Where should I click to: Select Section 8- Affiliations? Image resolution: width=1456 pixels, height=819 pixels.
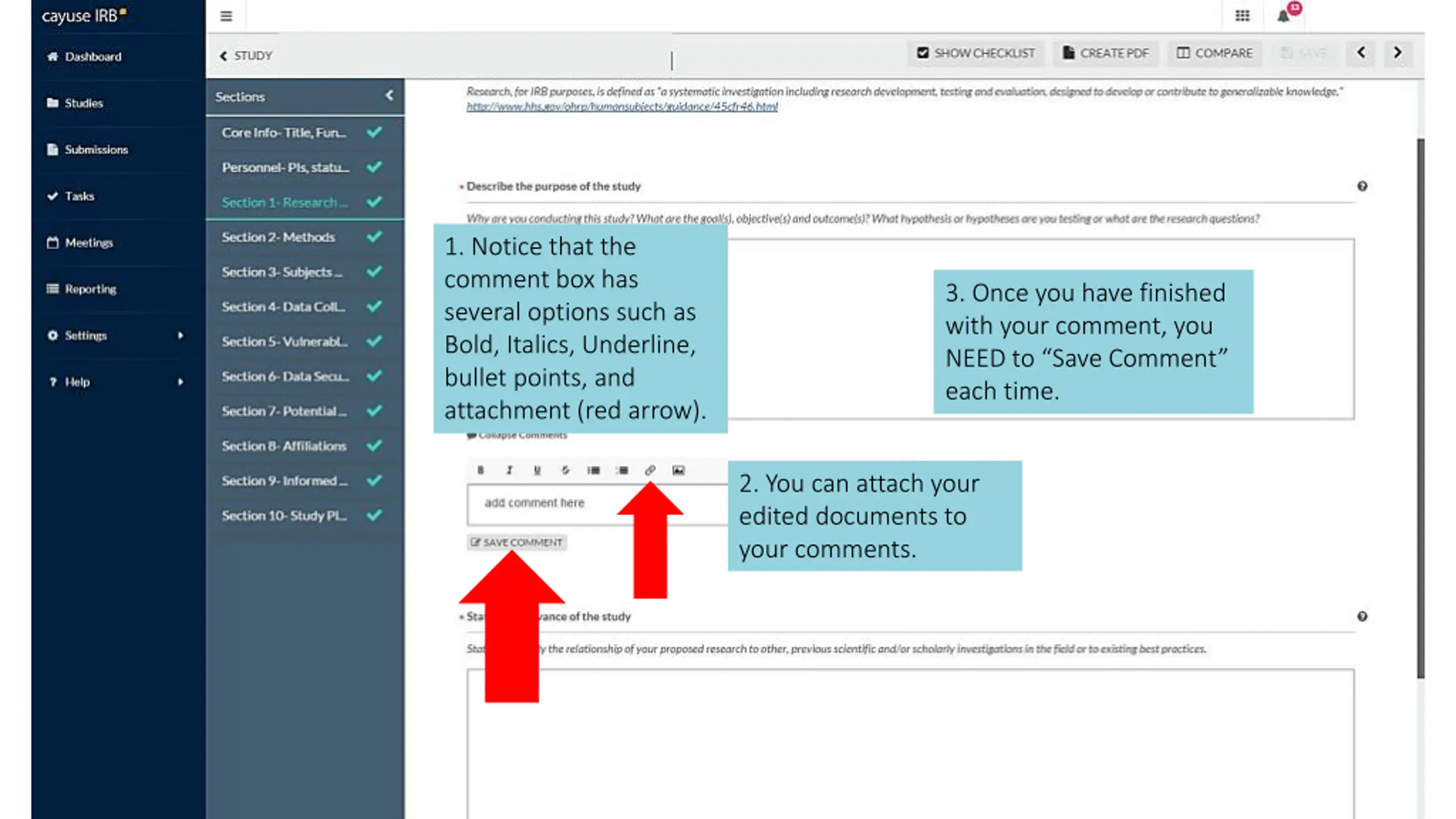point(305,446)
